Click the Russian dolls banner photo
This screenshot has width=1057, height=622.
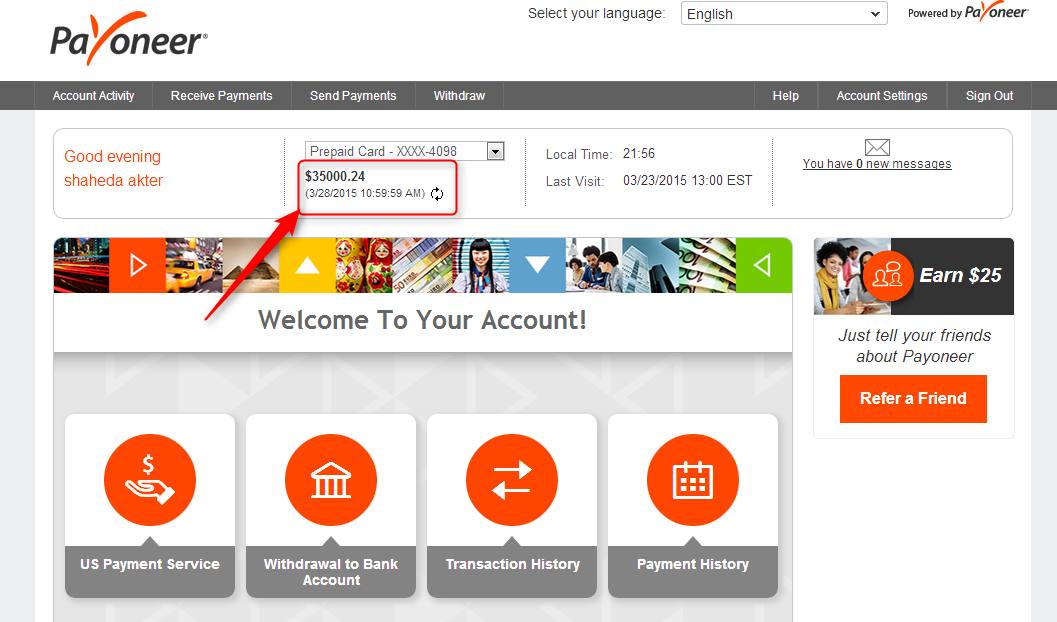[363, 265]
